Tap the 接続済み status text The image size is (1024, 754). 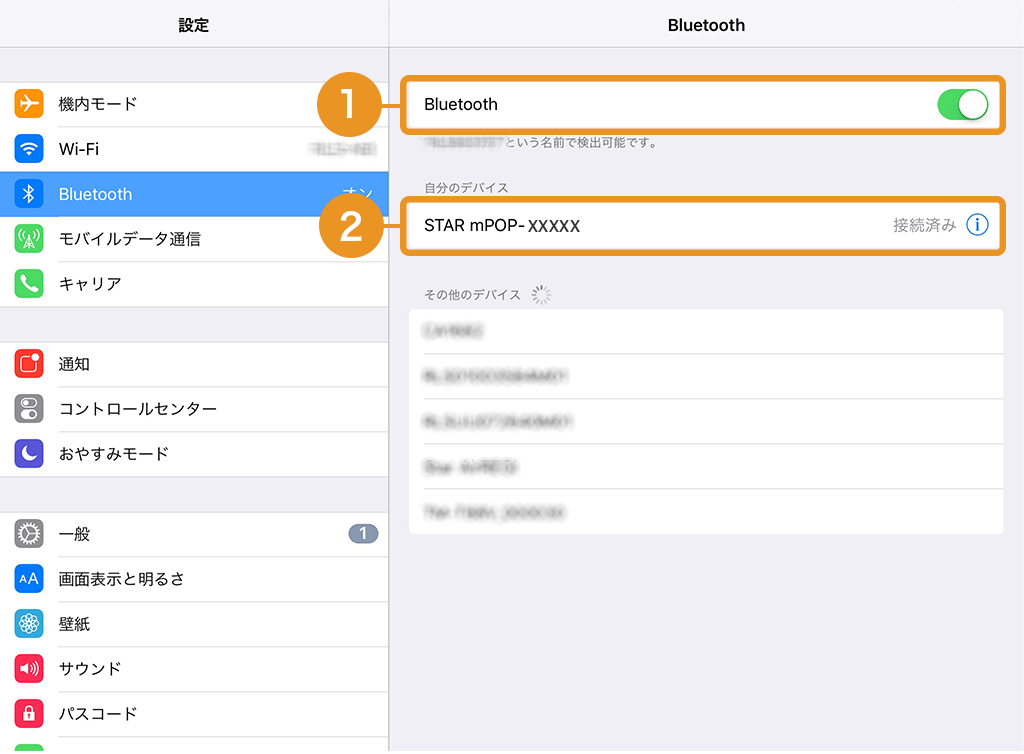pos(924,225)
